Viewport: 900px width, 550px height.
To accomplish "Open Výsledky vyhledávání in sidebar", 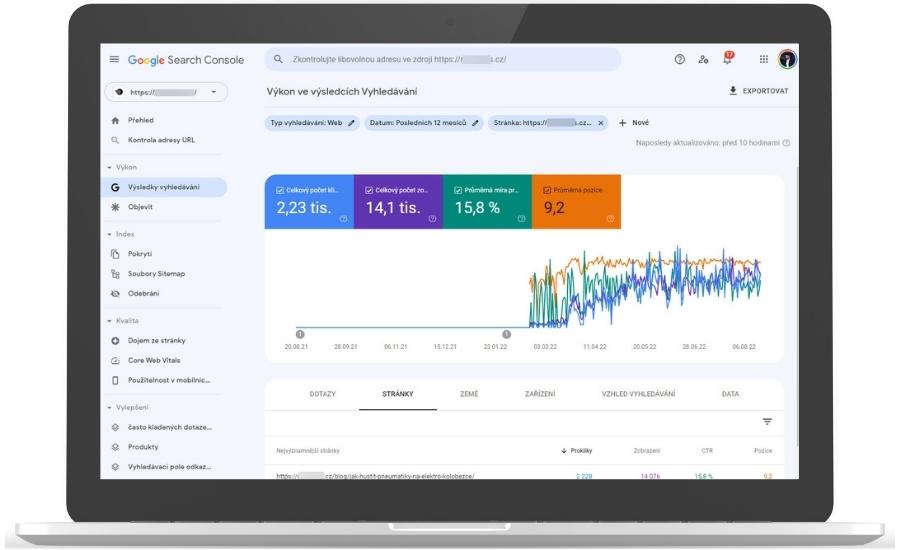I will (x=164, y=187).
